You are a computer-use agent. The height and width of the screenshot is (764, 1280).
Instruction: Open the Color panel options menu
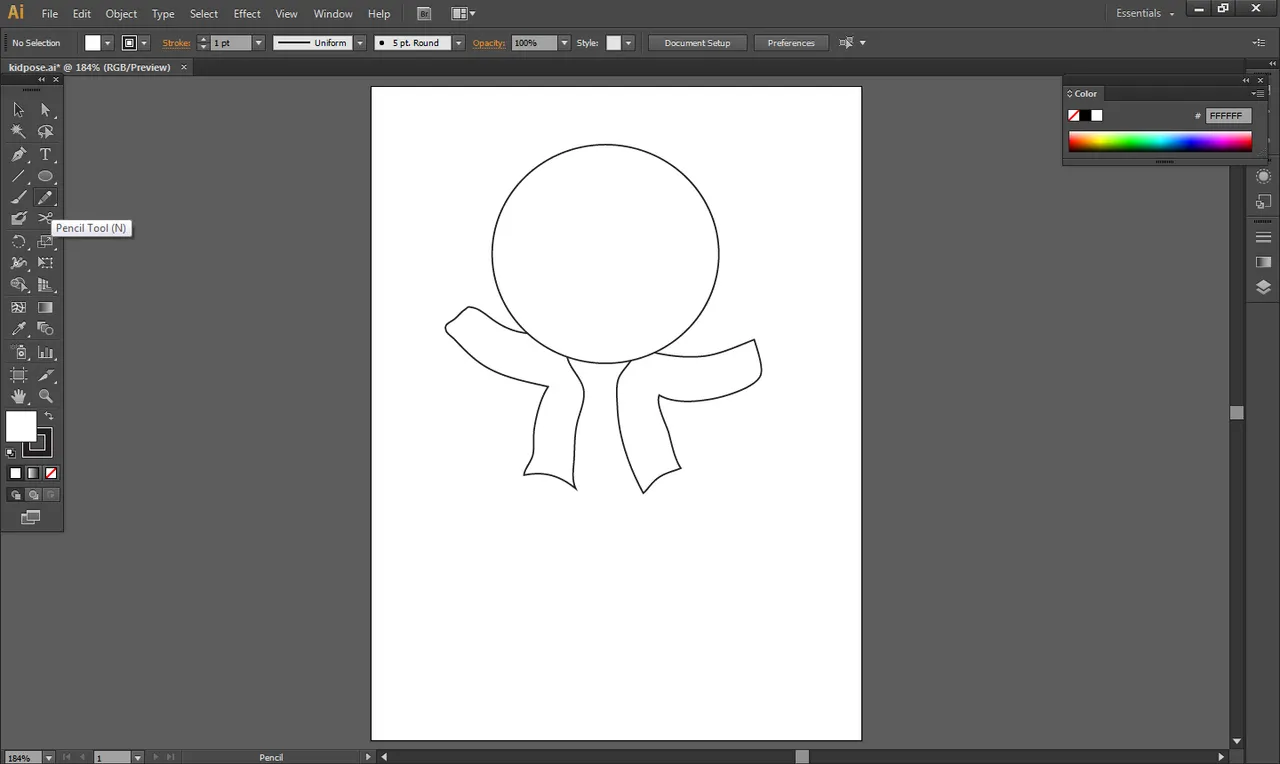pos(1258,94)
